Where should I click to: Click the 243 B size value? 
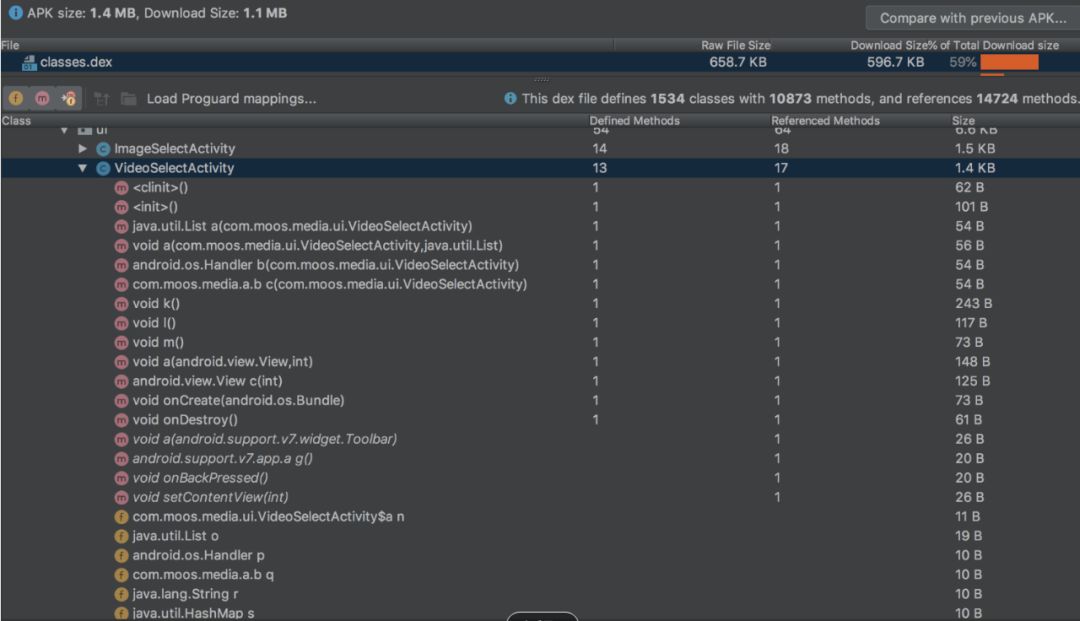(x=973, y=304)
